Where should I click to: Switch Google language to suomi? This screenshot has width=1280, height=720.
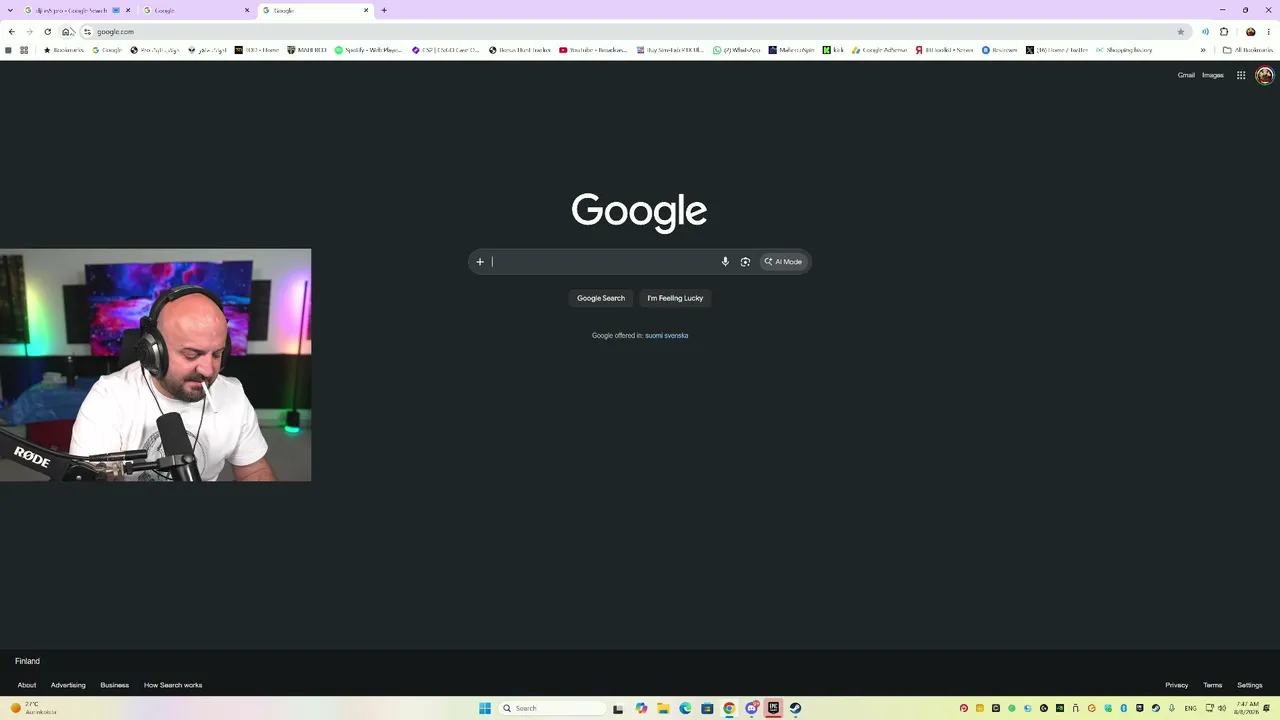(x=654, y=336)
